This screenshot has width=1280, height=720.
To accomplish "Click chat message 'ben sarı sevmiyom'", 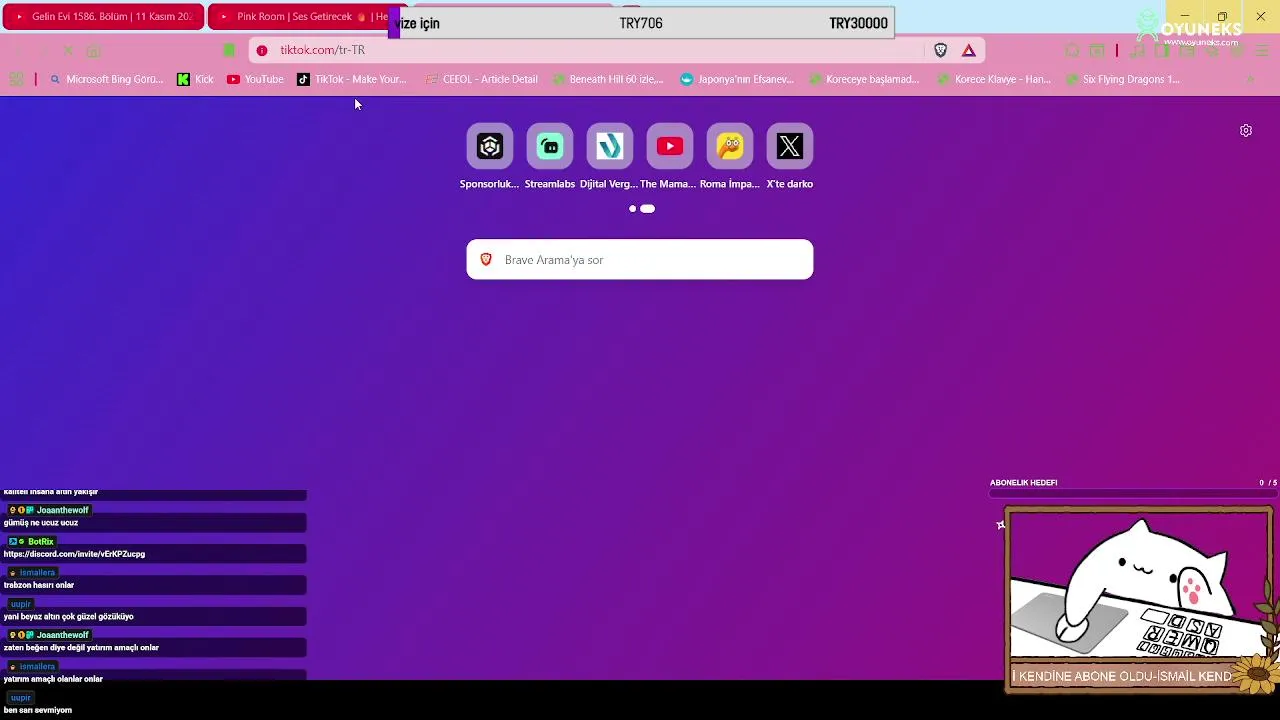I will coord(38,710).
